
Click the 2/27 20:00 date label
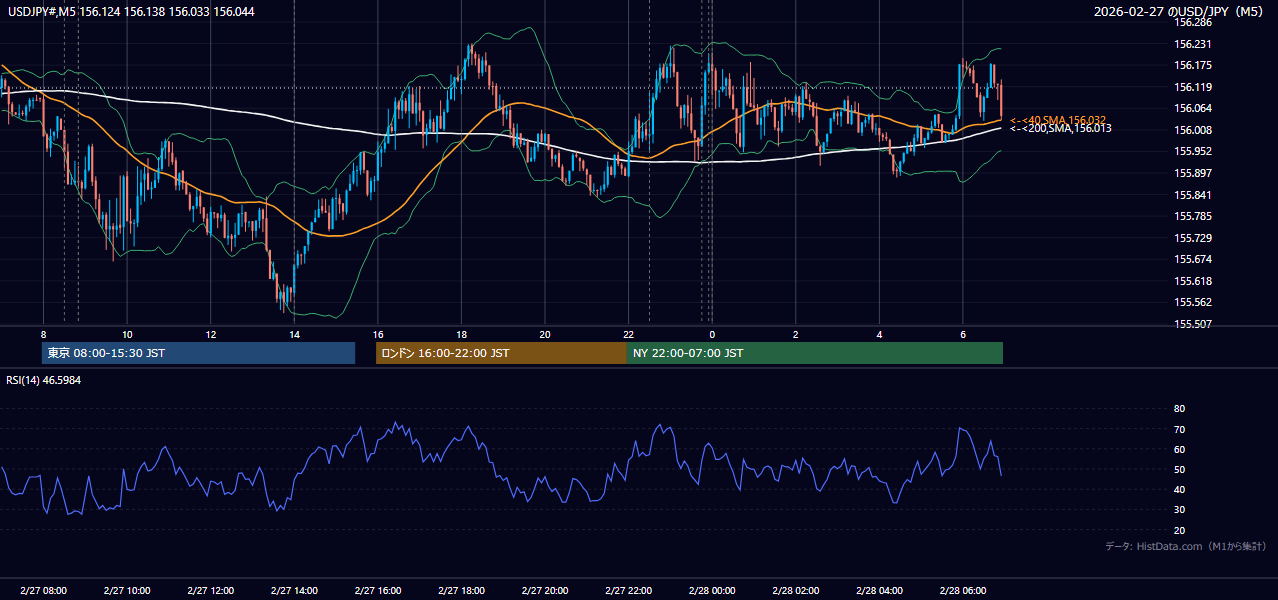pos(544,591)
